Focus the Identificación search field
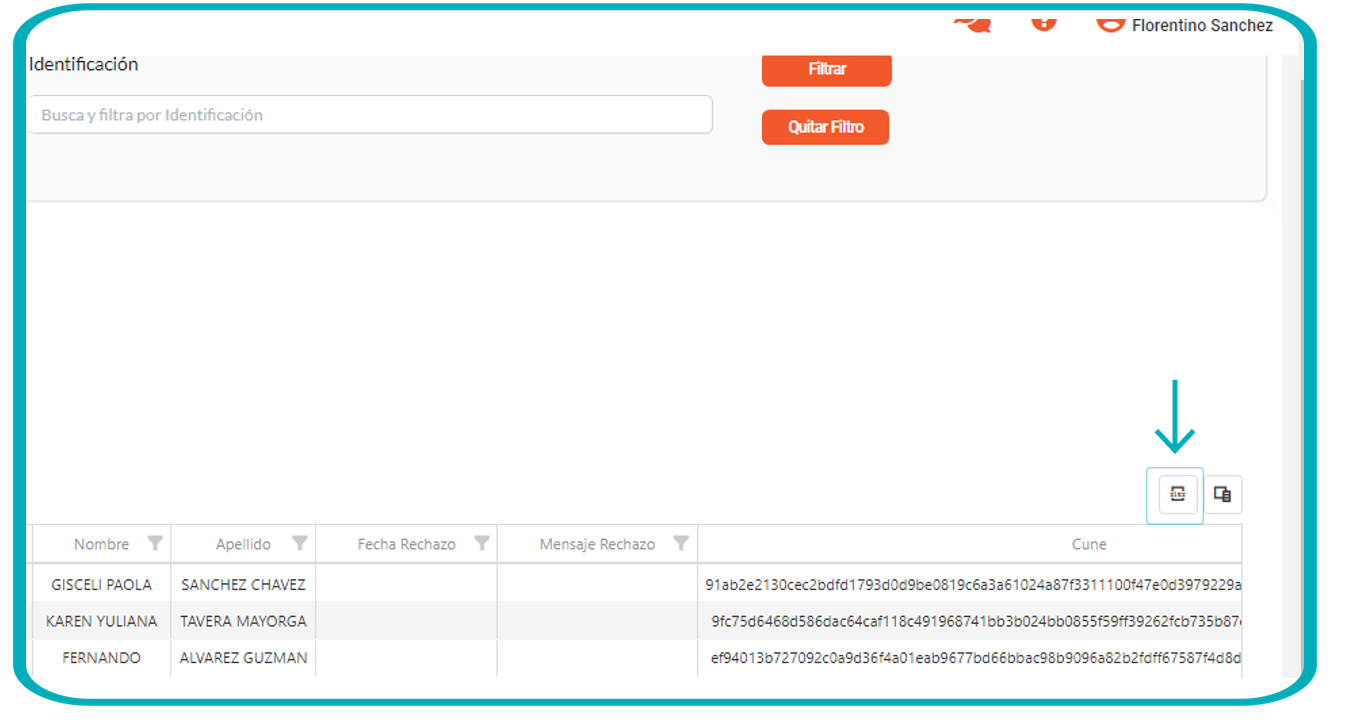1347x722 pixels. coord(369,115)
